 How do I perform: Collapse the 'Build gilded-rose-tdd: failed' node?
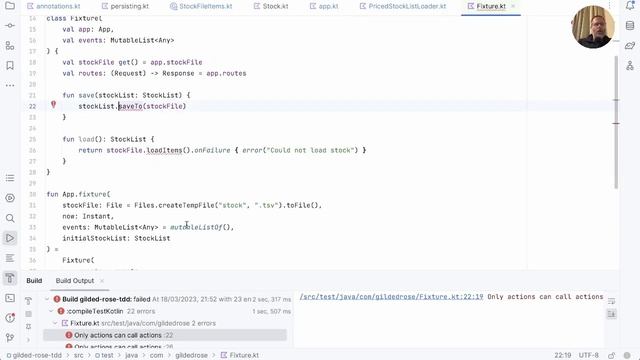click(47, 299)
